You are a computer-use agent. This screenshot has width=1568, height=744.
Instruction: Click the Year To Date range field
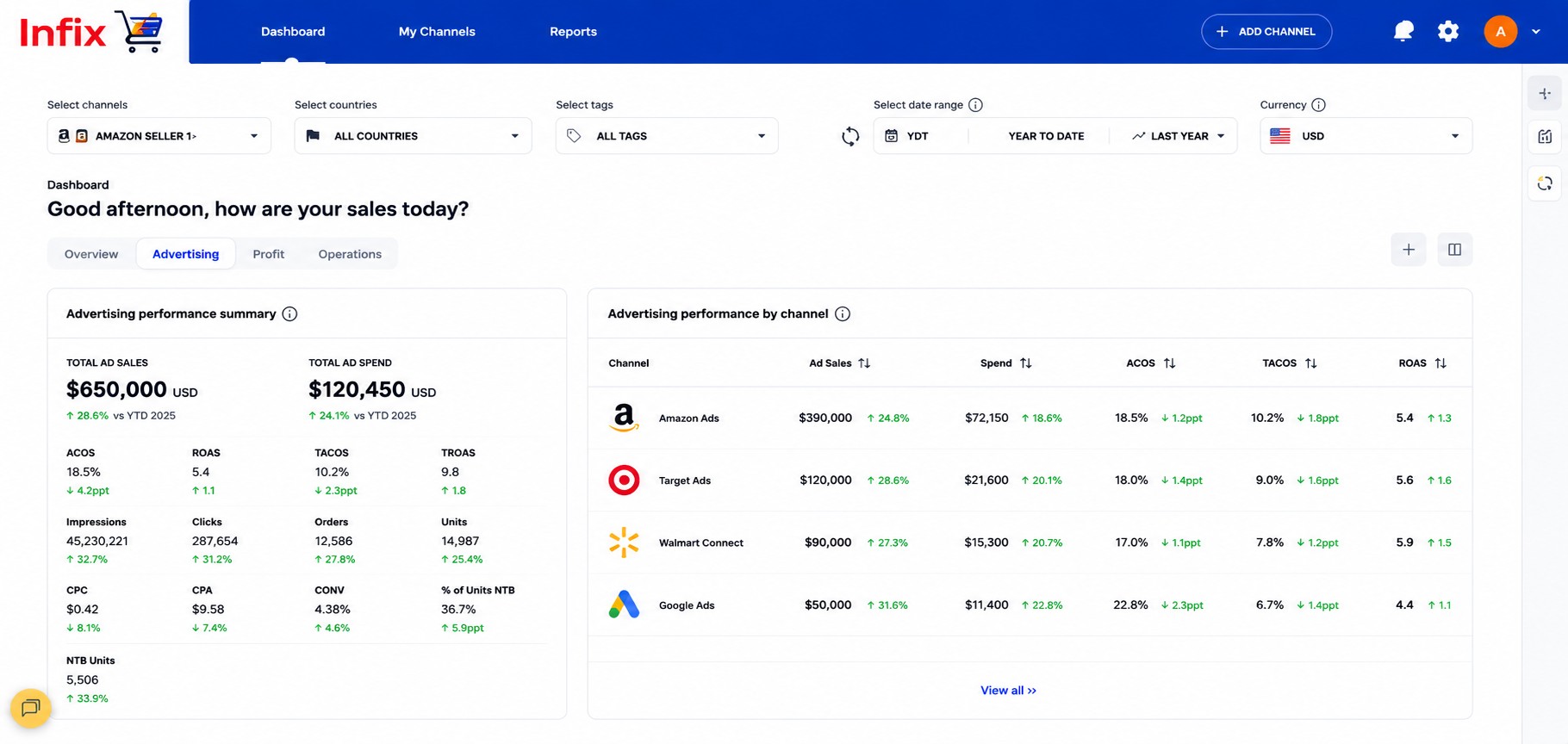click(1046, 136)
